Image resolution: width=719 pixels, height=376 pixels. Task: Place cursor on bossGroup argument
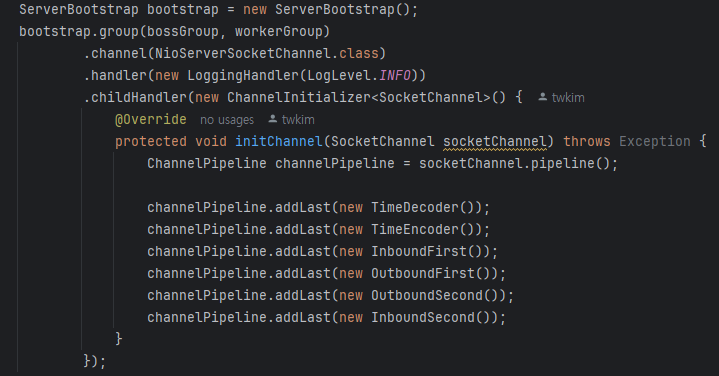coord(183,32)
